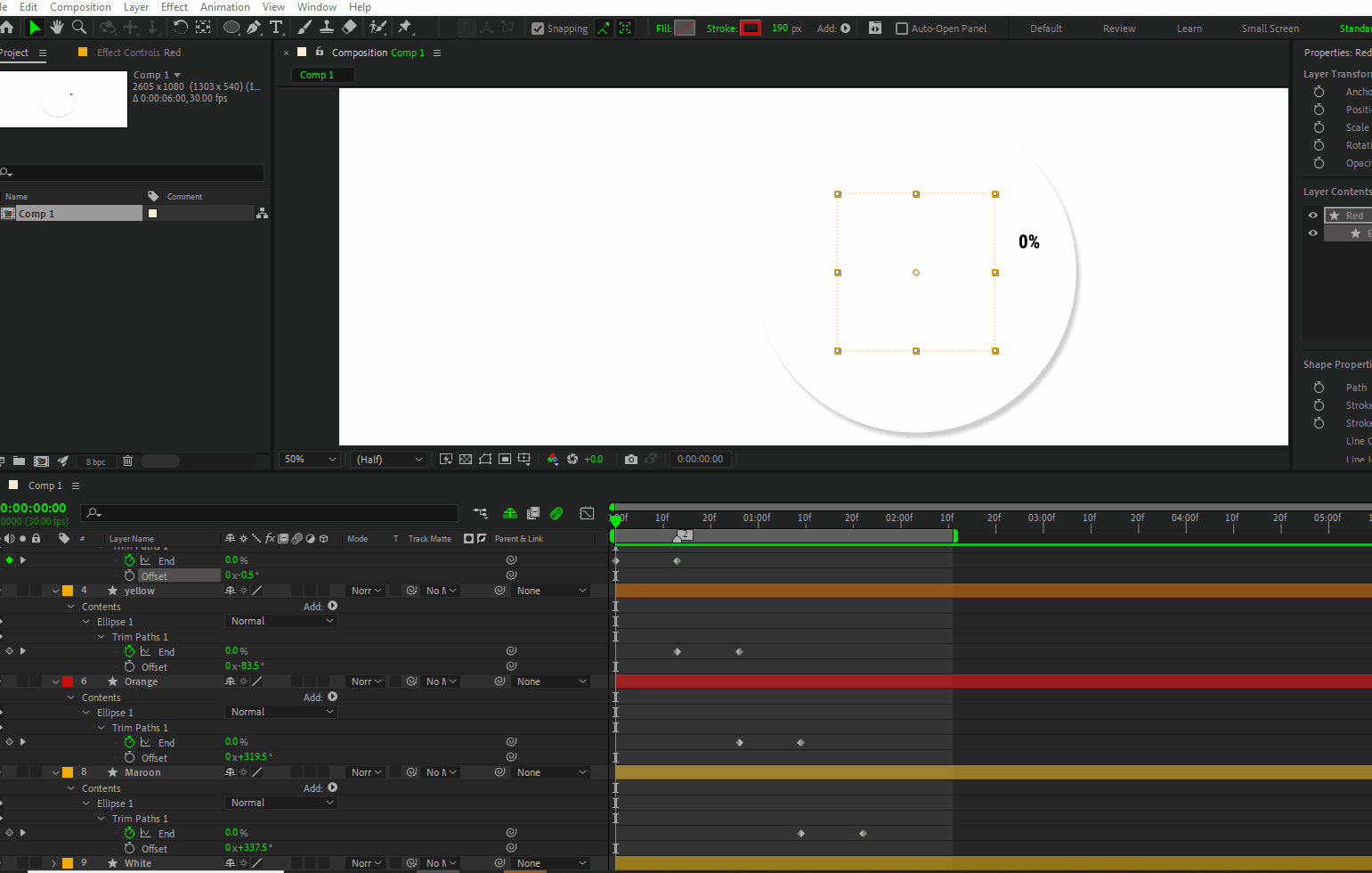Viewport: 1372px width, 873px height.
Task: Click the new folder icon in Project panel
Action: coord(19,461)
